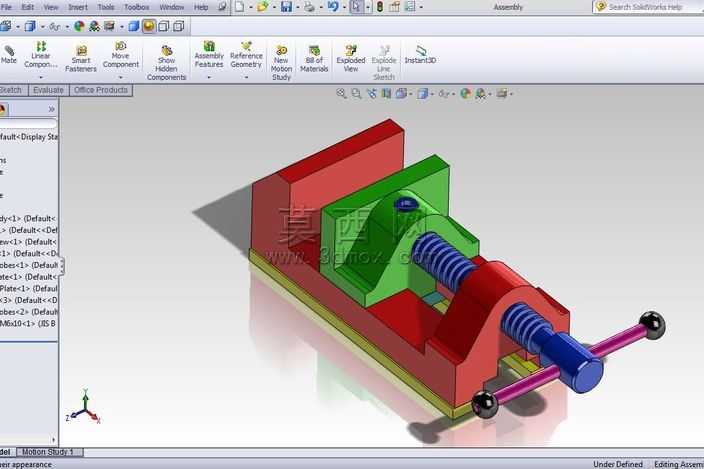
Task: Undo the last action
Action: point(333,7)
